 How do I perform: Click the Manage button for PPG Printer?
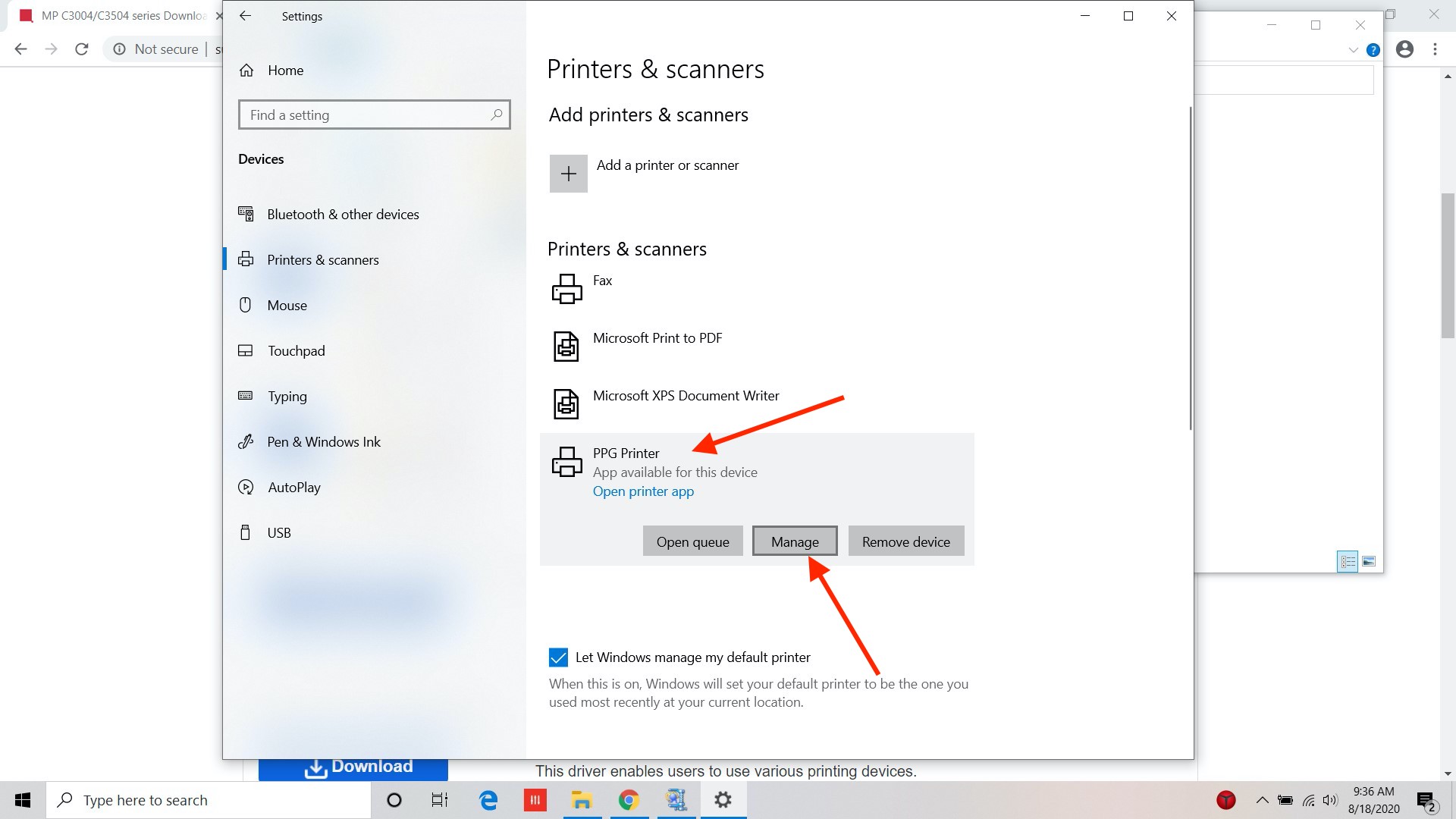coord(795,541)
